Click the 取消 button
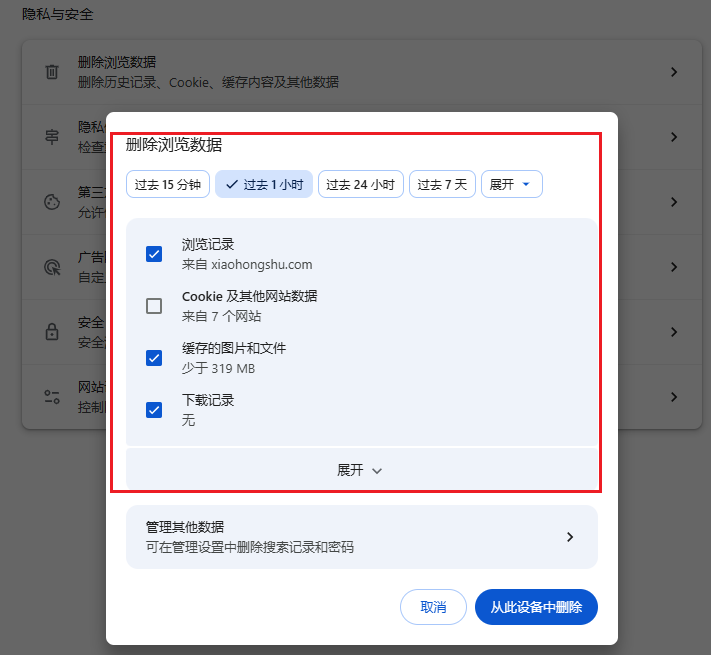 point(433,606)
